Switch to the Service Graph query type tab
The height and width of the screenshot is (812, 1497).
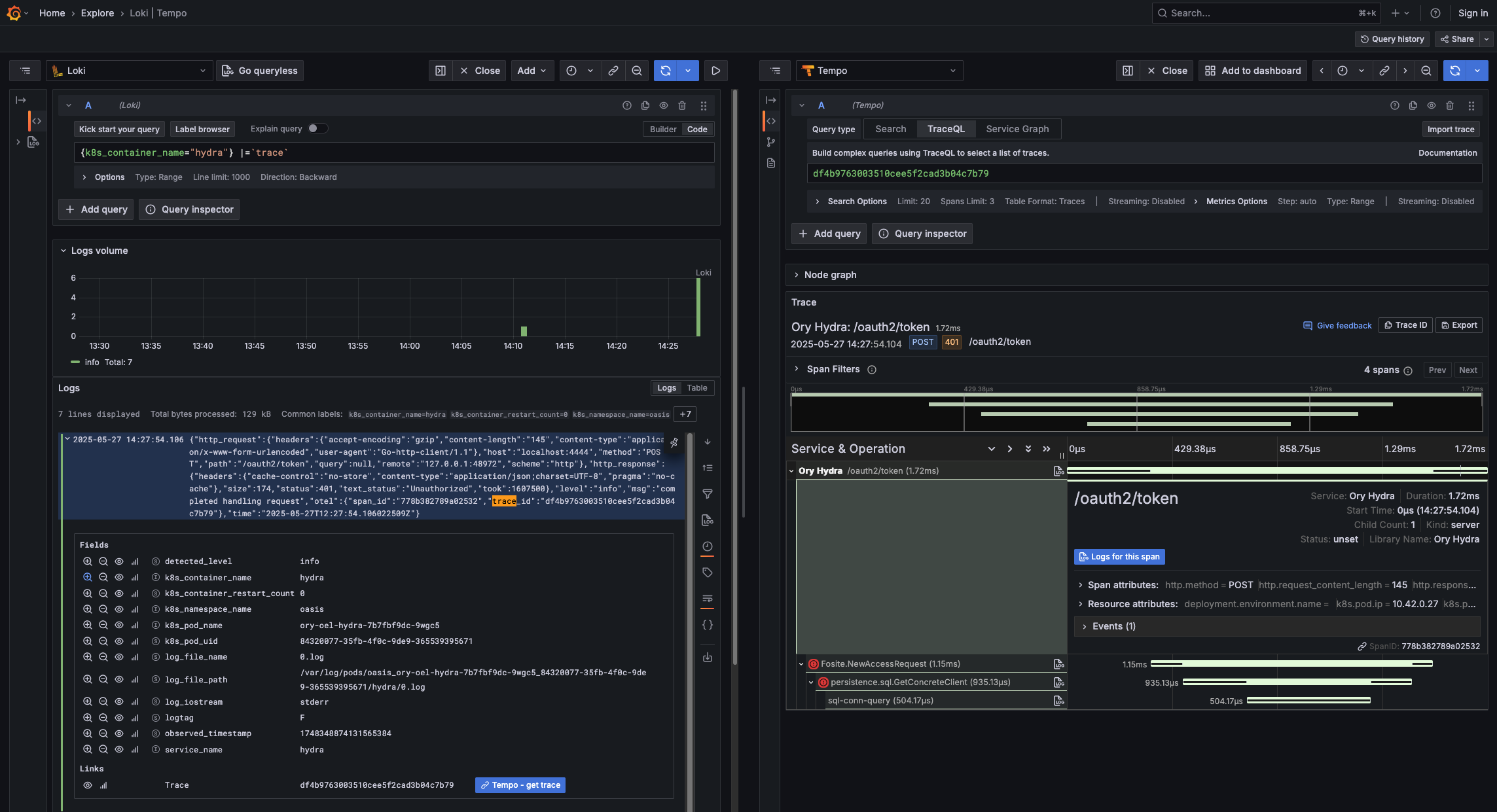tap(1018, 129)
